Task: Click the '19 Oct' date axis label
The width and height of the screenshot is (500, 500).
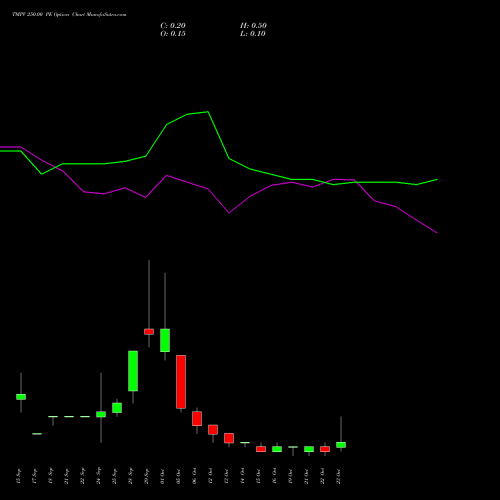Action: pos(290,476)
